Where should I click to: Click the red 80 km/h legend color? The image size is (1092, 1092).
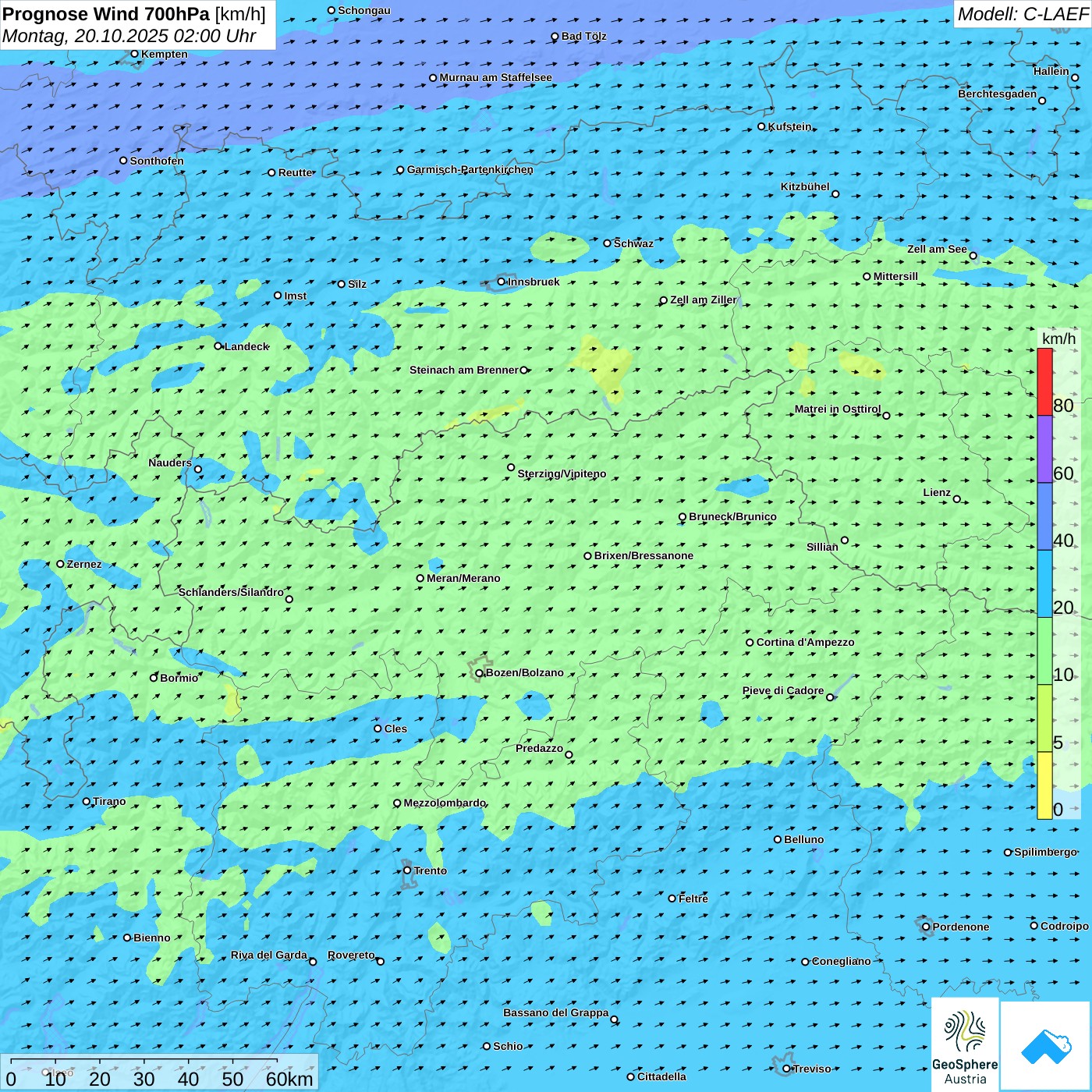click(1044, 381)
